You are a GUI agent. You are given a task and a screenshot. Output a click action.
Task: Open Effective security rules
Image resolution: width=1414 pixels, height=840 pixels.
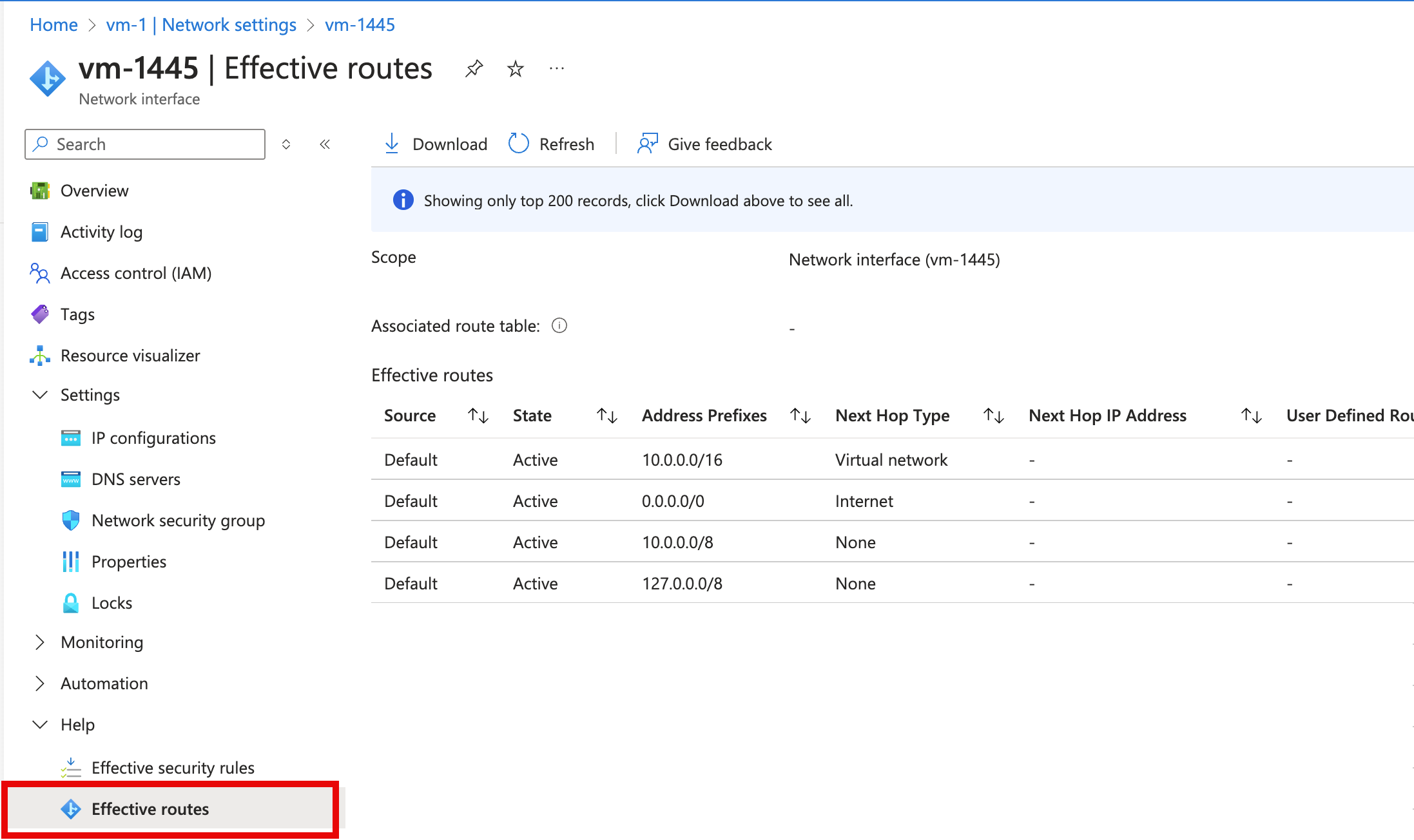[x=173, y=768]
